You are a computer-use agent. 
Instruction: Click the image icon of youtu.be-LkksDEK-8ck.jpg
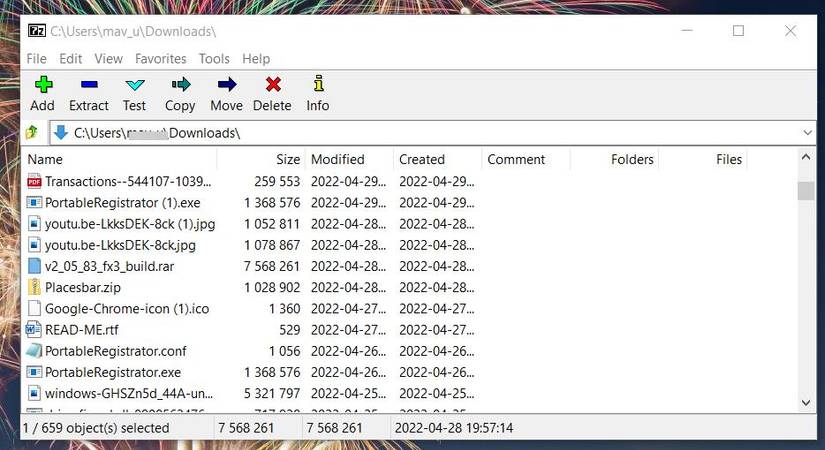coord(34,245)
